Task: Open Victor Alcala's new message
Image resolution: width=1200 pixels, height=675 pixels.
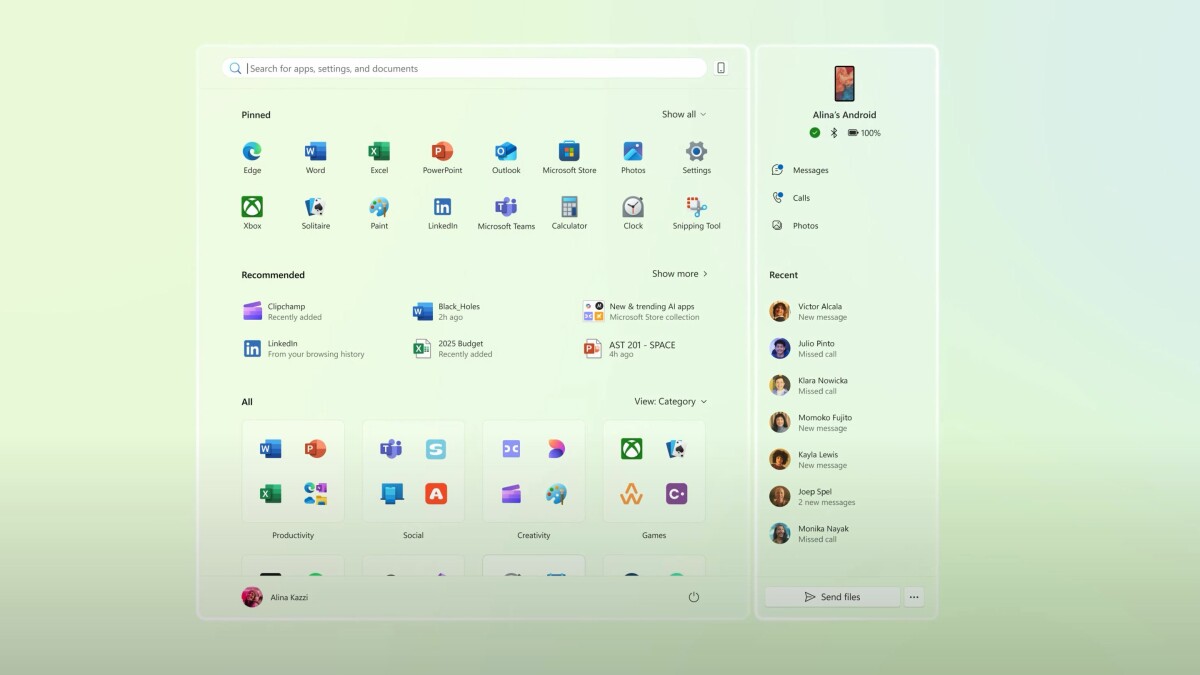Action: click(820, 312)
